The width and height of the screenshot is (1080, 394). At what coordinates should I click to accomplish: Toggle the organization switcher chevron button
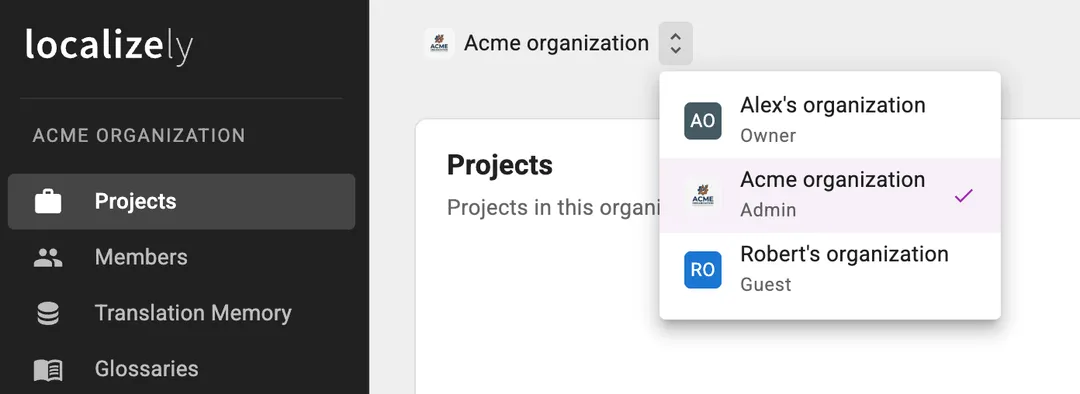pyautogui.click(x=676, y=43)
